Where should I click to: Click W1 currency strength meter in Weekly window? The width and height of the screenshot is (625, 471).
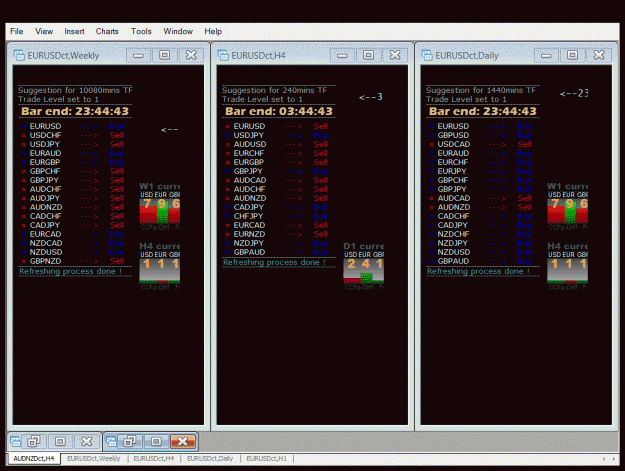[159, 206]
